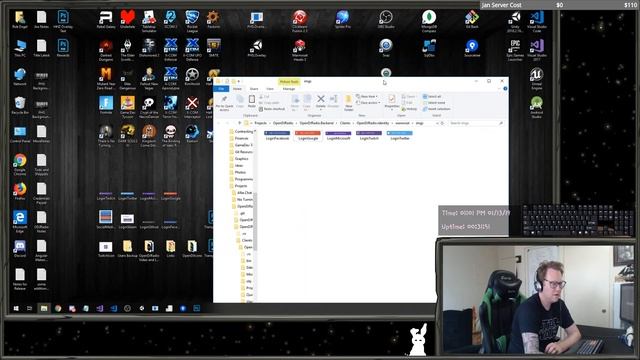Open the Rebel Galaxy desktop shortcut
The image size is (640, 360).
[106, 20]
